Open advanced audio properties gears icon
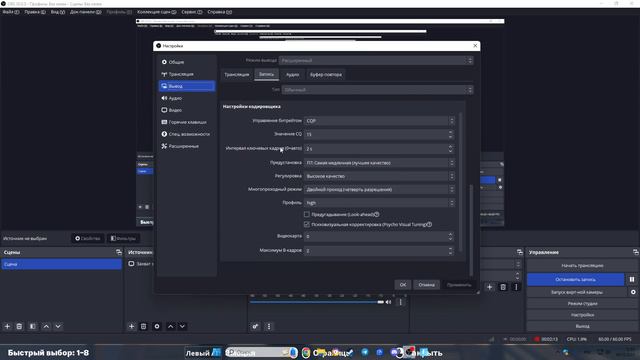The image size is (640, 360). 255,327
